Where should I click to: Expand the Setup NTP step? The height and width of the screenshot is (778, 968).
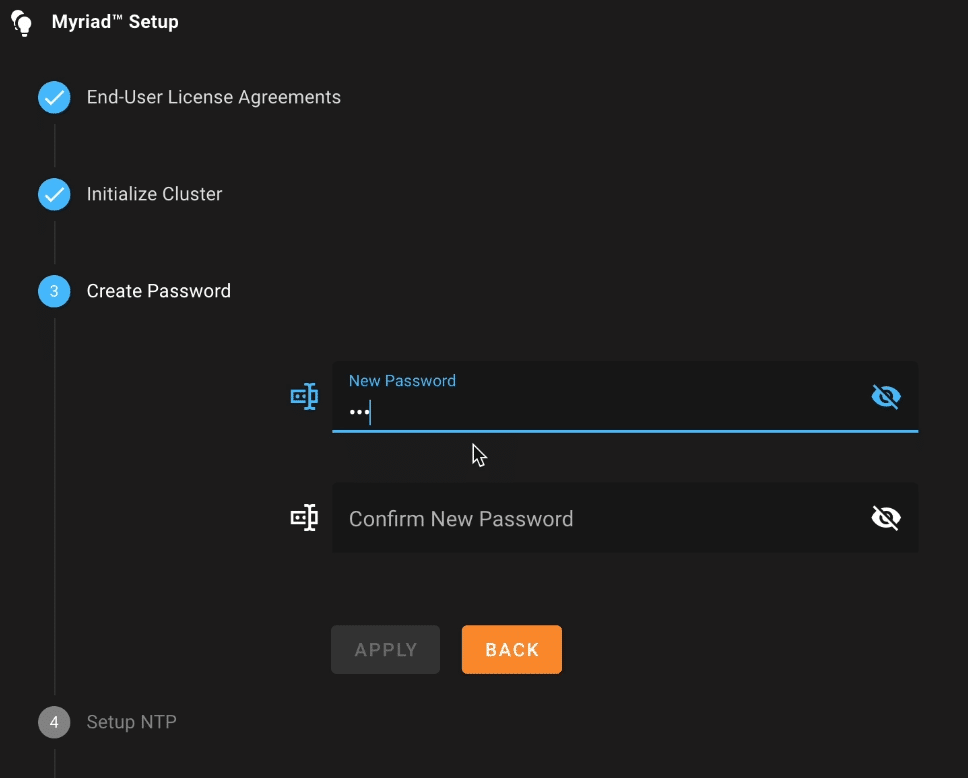click(x=131, y=722)
